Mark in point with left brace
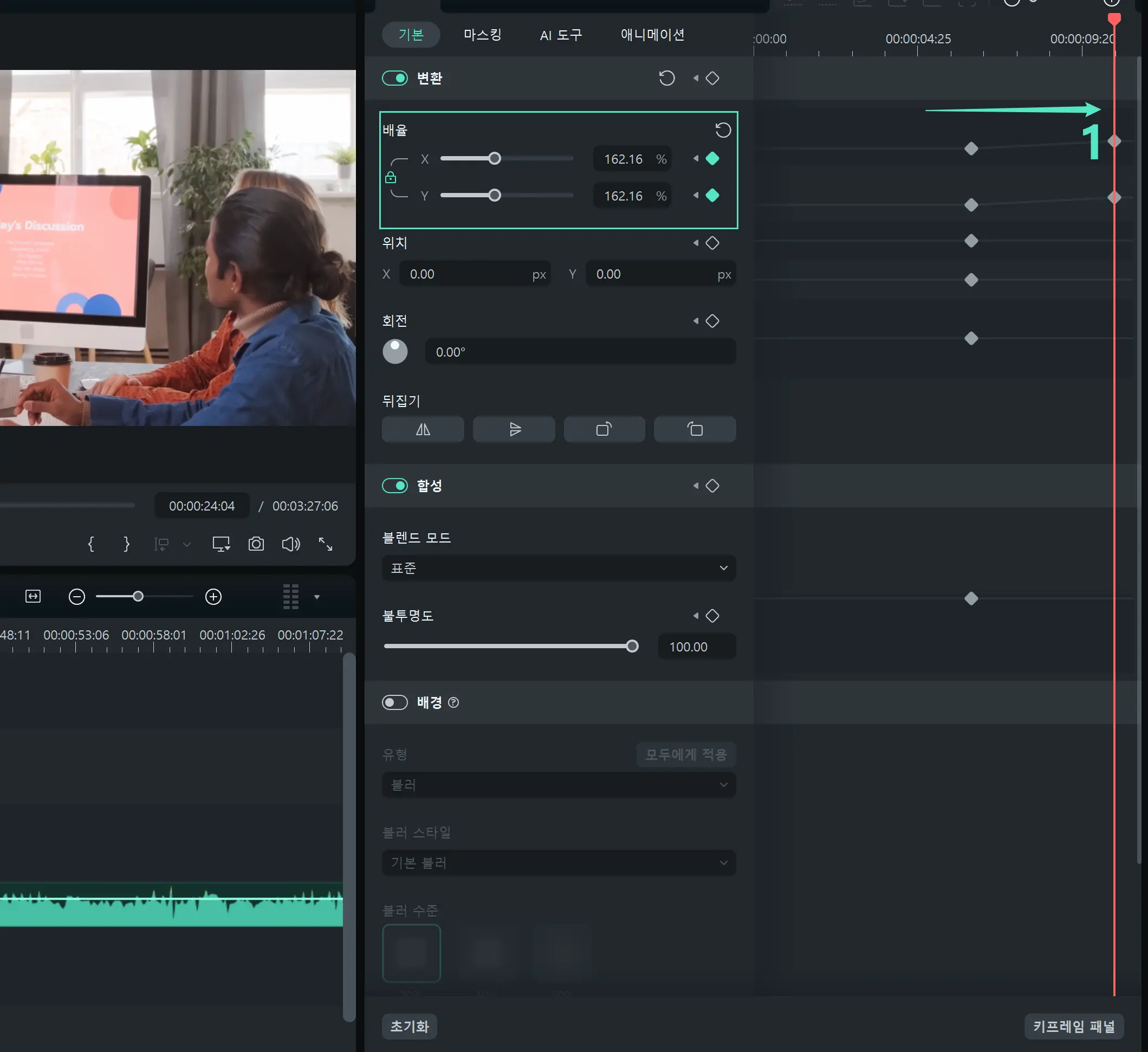Viewport: 1148px width, 1052px height. tap(91, 544)
